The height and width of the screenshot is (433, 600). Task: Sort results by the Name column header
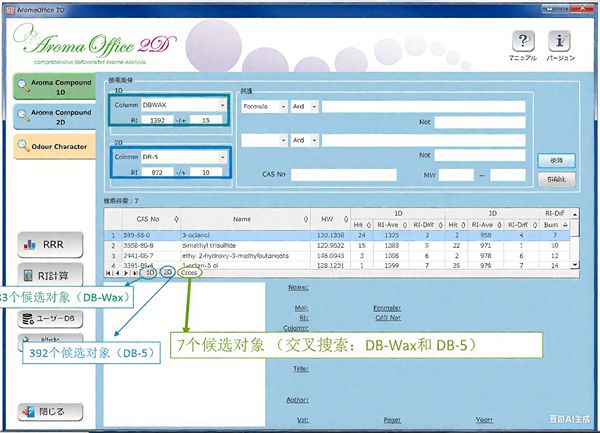[x=242, y=217]
